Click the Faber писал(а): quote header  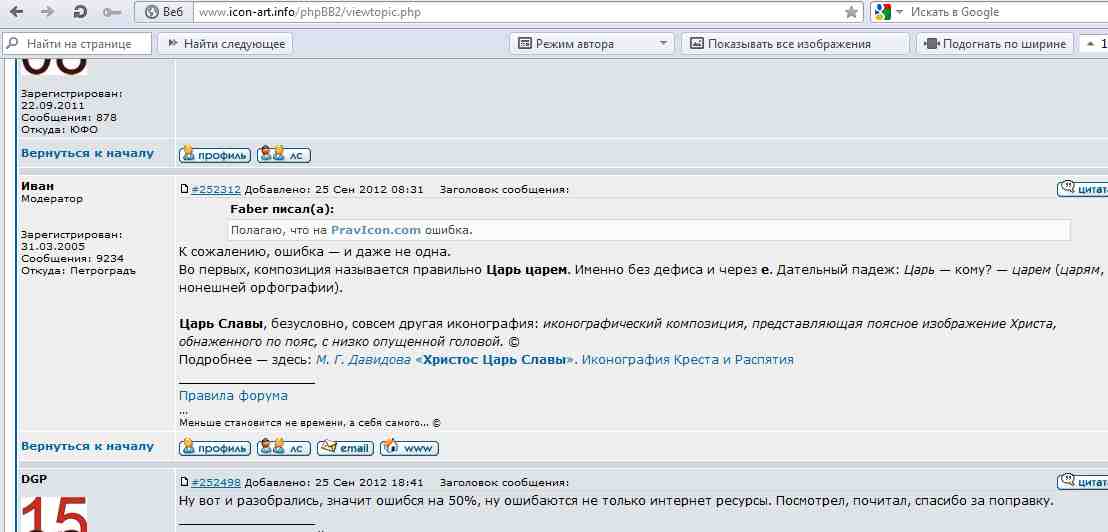point(282,209)
